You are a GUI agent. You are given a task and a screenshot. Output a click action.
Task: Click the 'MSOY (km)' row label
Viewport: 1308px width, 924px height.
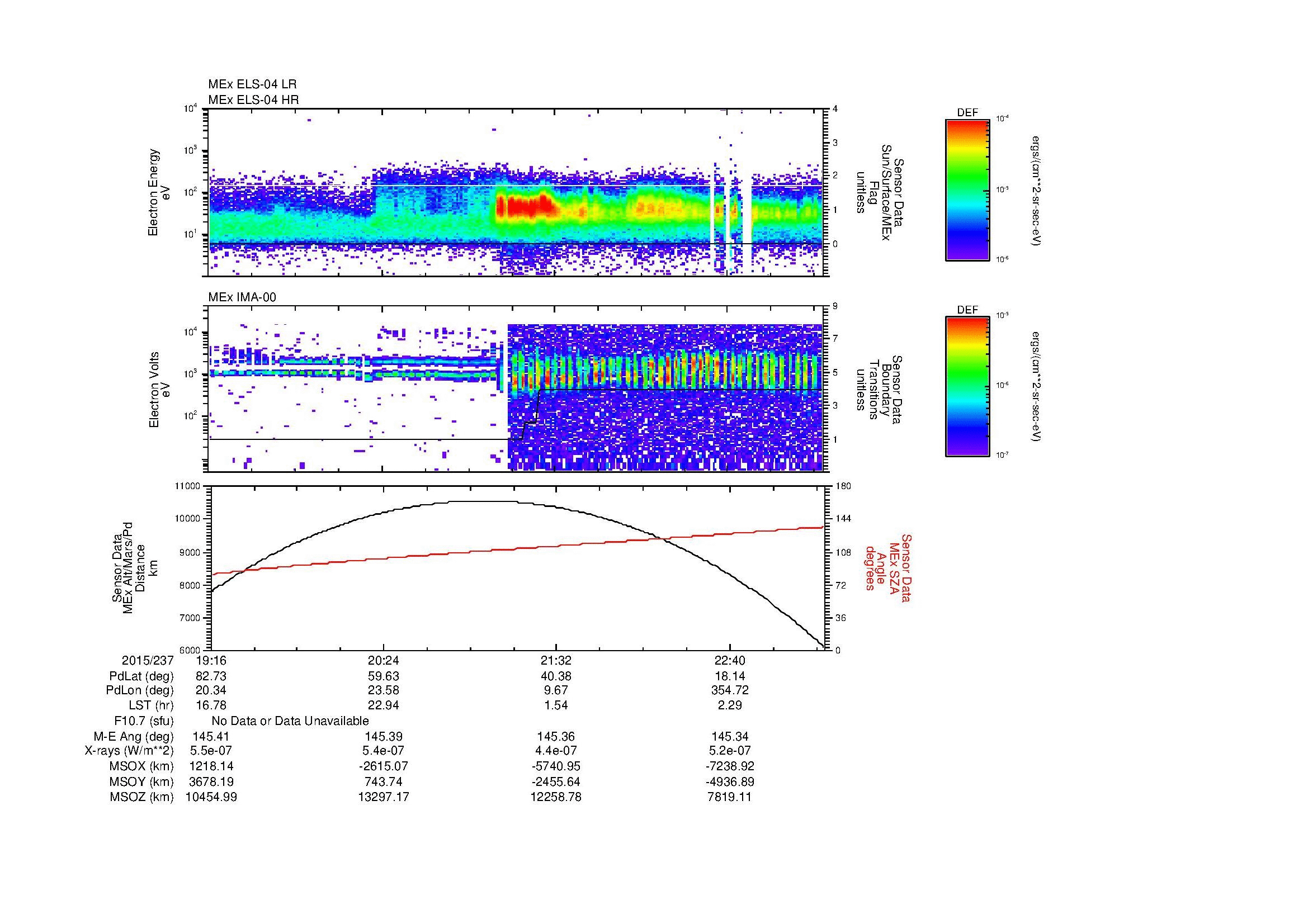tap(141, 781)
